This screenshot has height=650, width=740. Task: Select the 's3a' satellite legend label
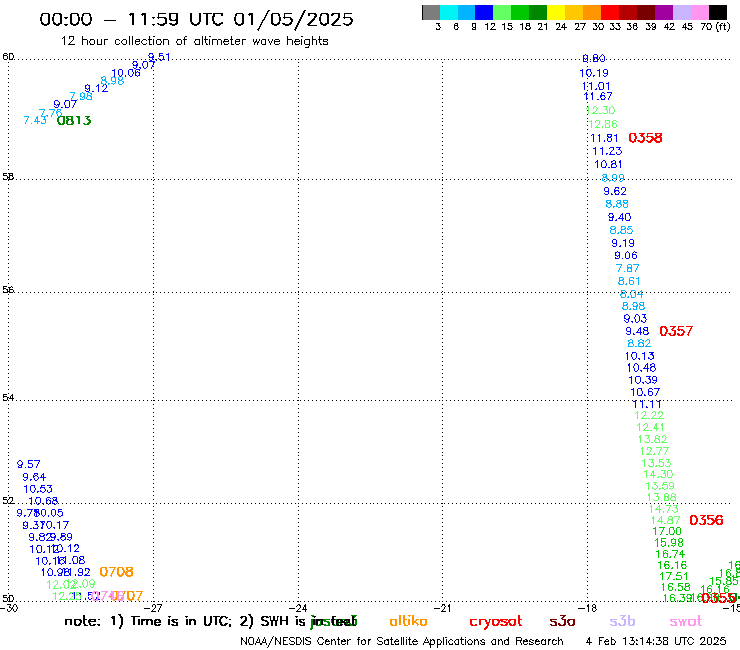tap(562, 621)
